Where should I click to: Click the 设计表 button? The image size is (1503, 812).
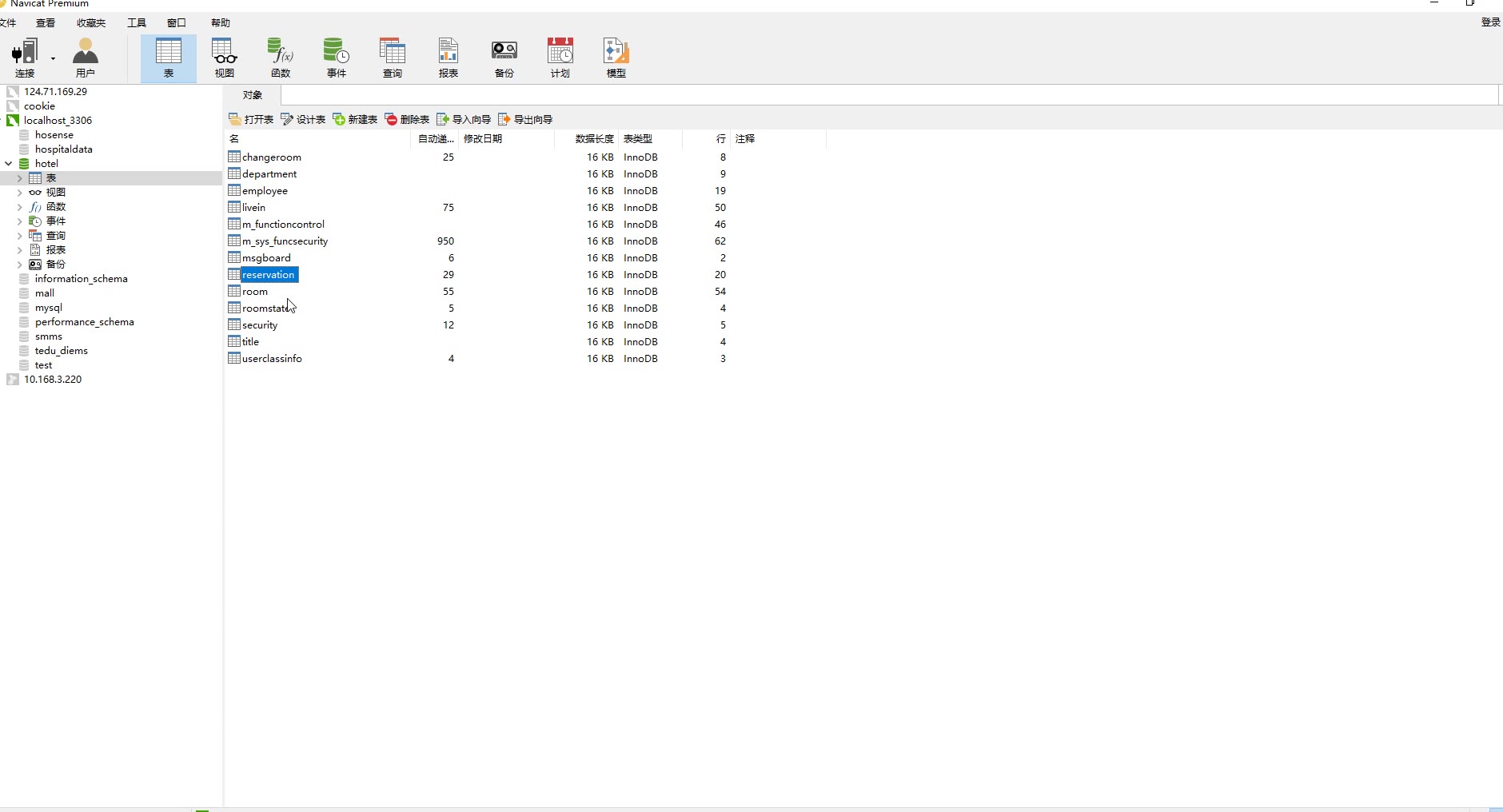[303, 119]
